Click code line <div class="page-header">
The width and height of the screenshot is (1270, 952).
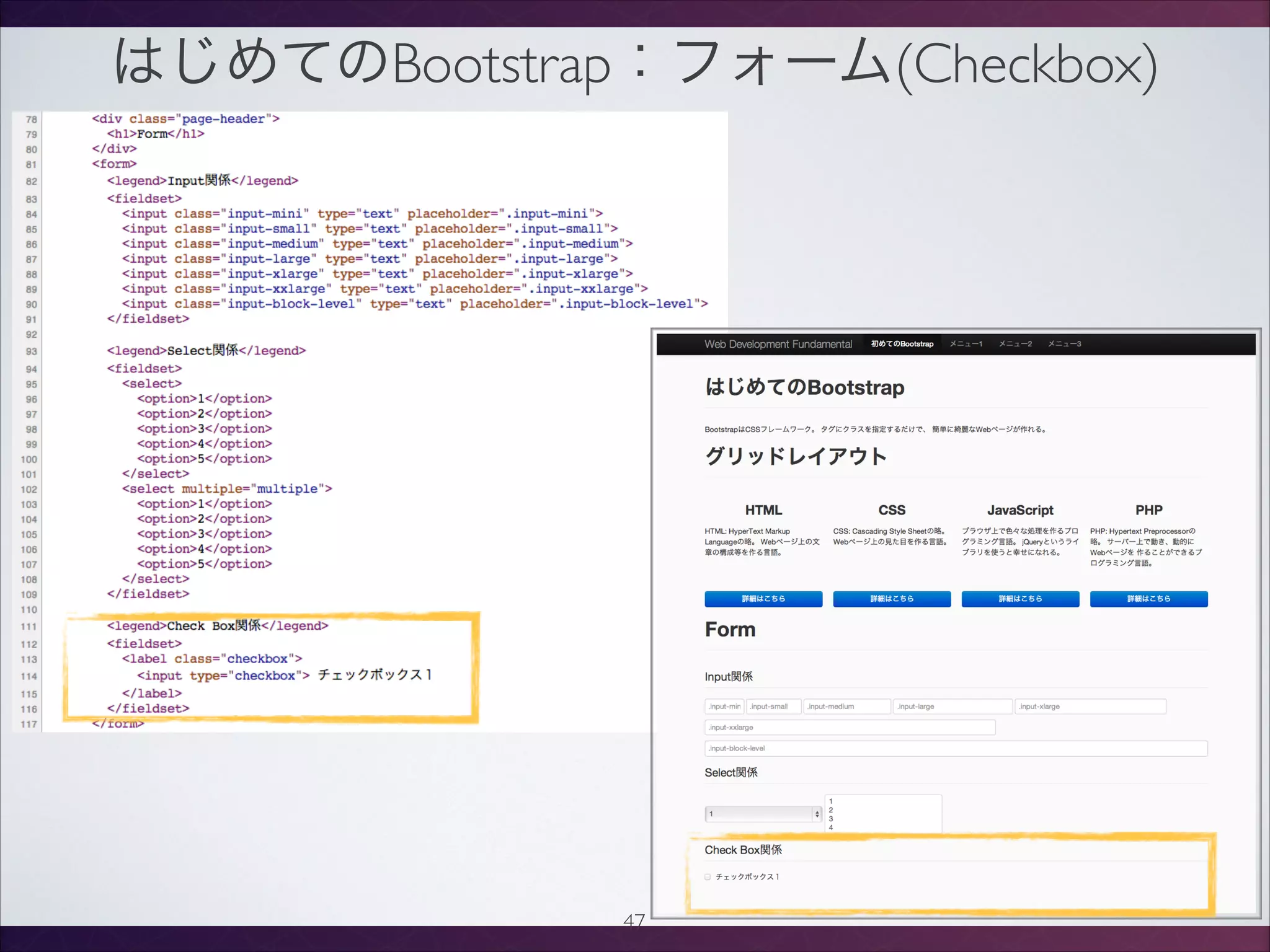pos(185,119)
